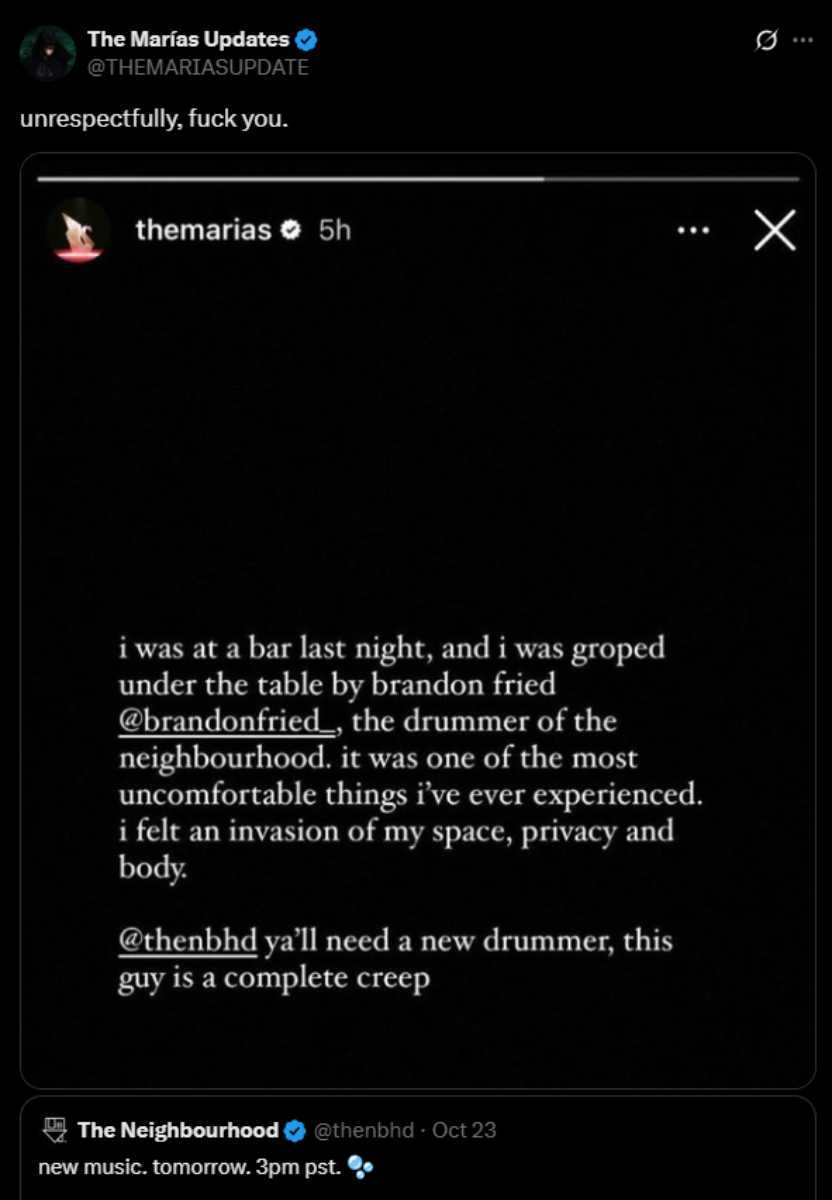Image resolution: width=832 pixels, height=1200 pixels.
Task: Click the verified badge next to themarias
Action: (x=291, y=231)
